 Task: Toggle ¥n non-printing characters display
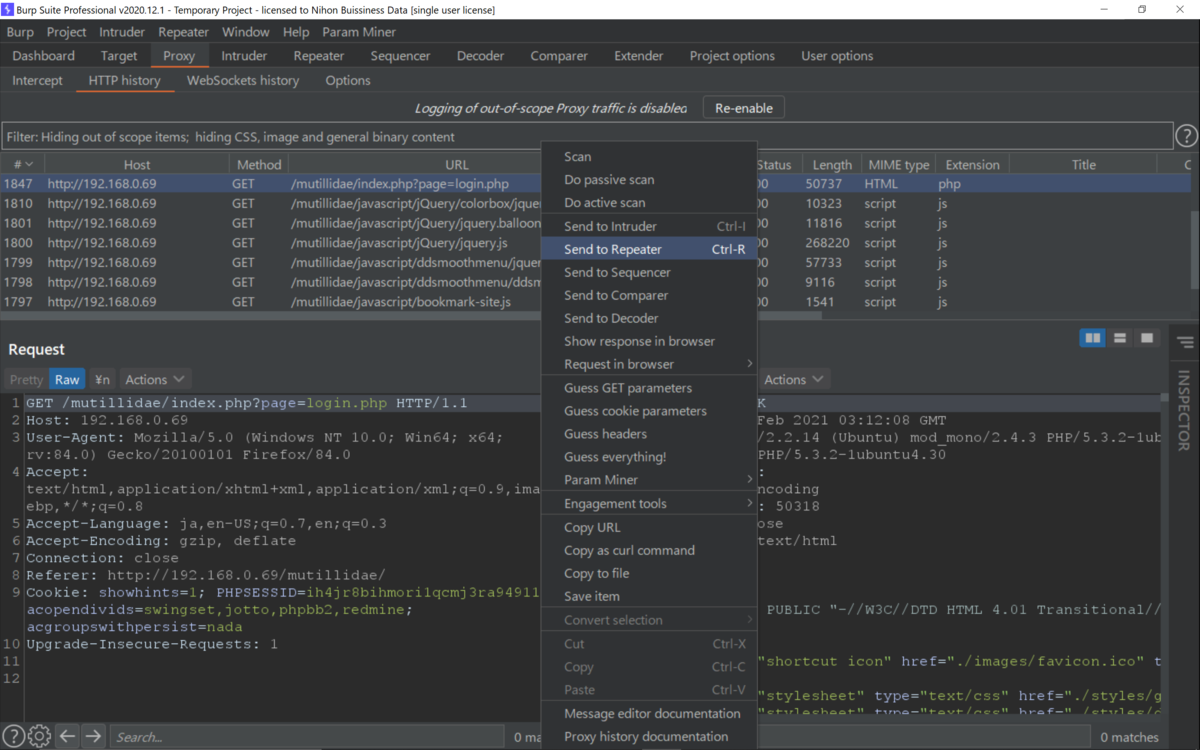pos(102,380)
